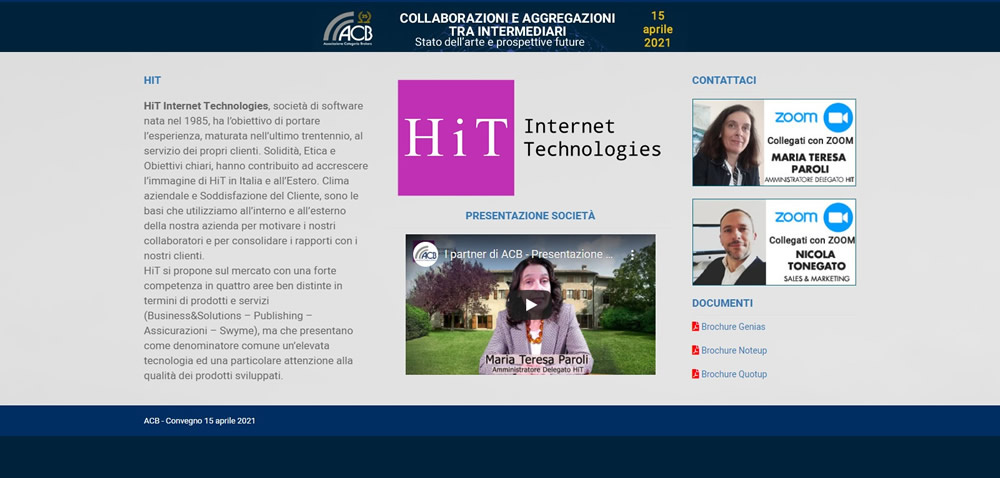1000x478 pixels.
Task: Click the Zoom wordmark in Maria Teresa Paroli card
Action: pos(796,117)
